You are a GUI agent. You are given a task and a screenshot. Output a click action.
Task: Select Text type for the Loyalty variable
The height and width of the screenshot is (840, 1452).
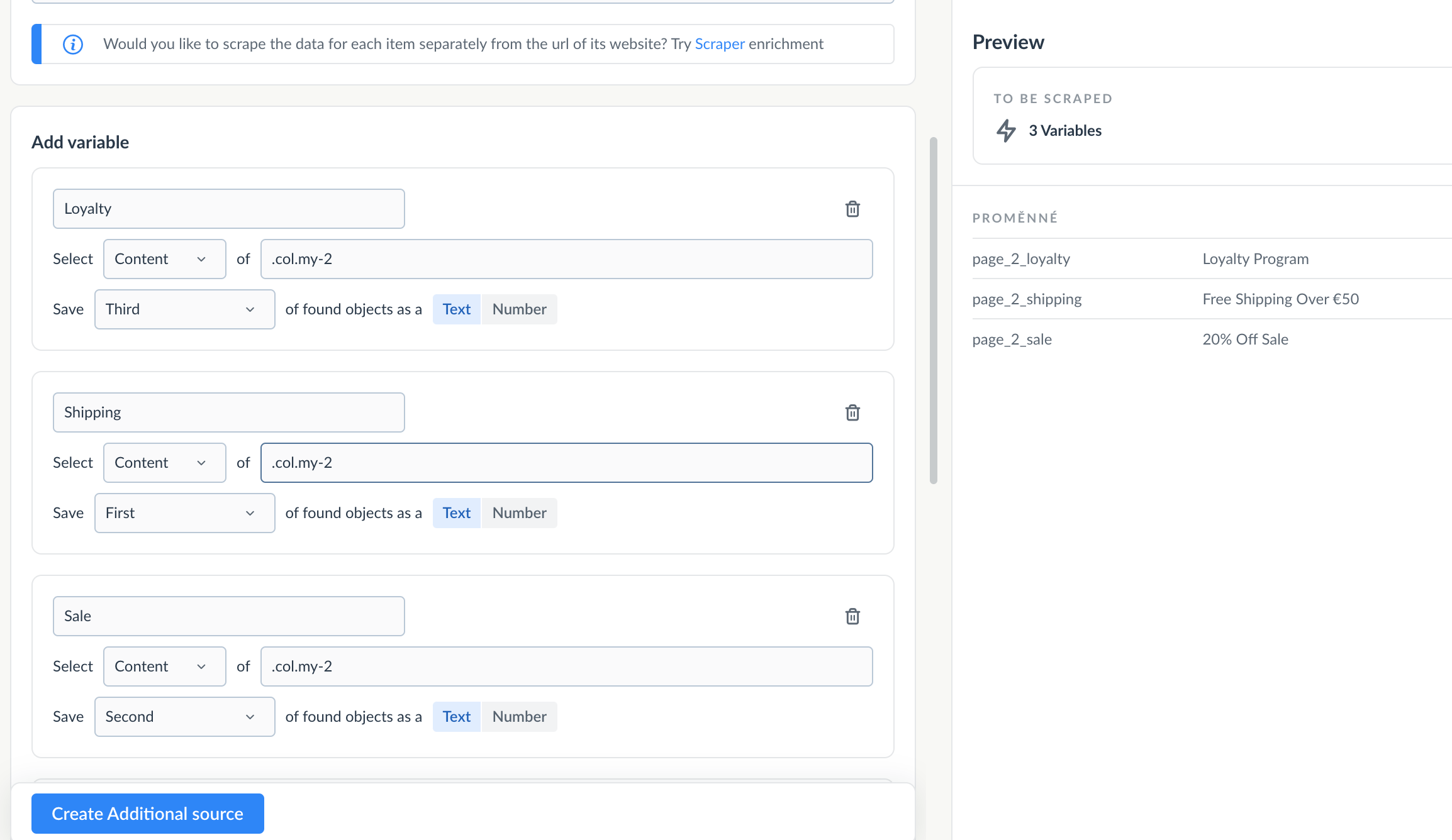coord(456,309)
